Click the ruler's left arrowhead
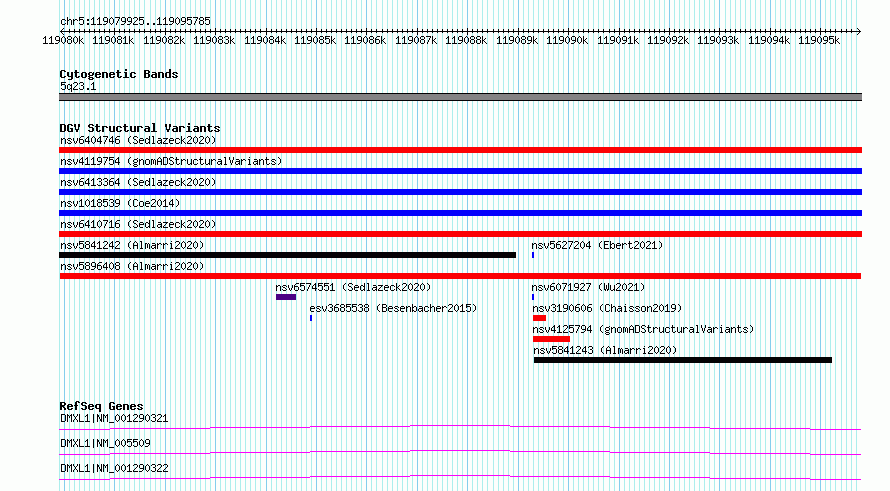This screenshot has width=890, height=491. (x=62, y=31)
